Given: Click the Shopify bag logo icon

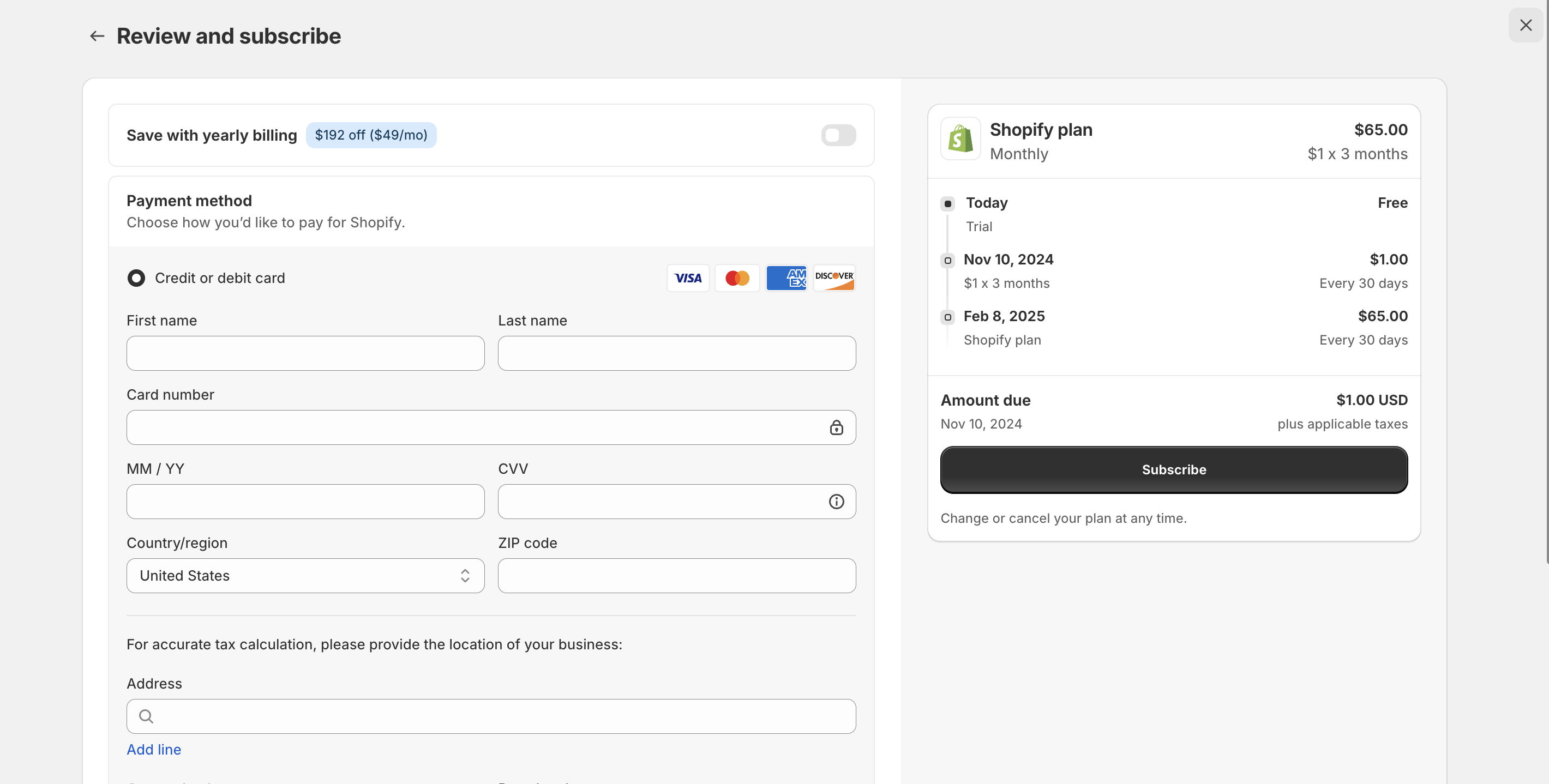Looking at the screenshot, I should coord(960,139).
